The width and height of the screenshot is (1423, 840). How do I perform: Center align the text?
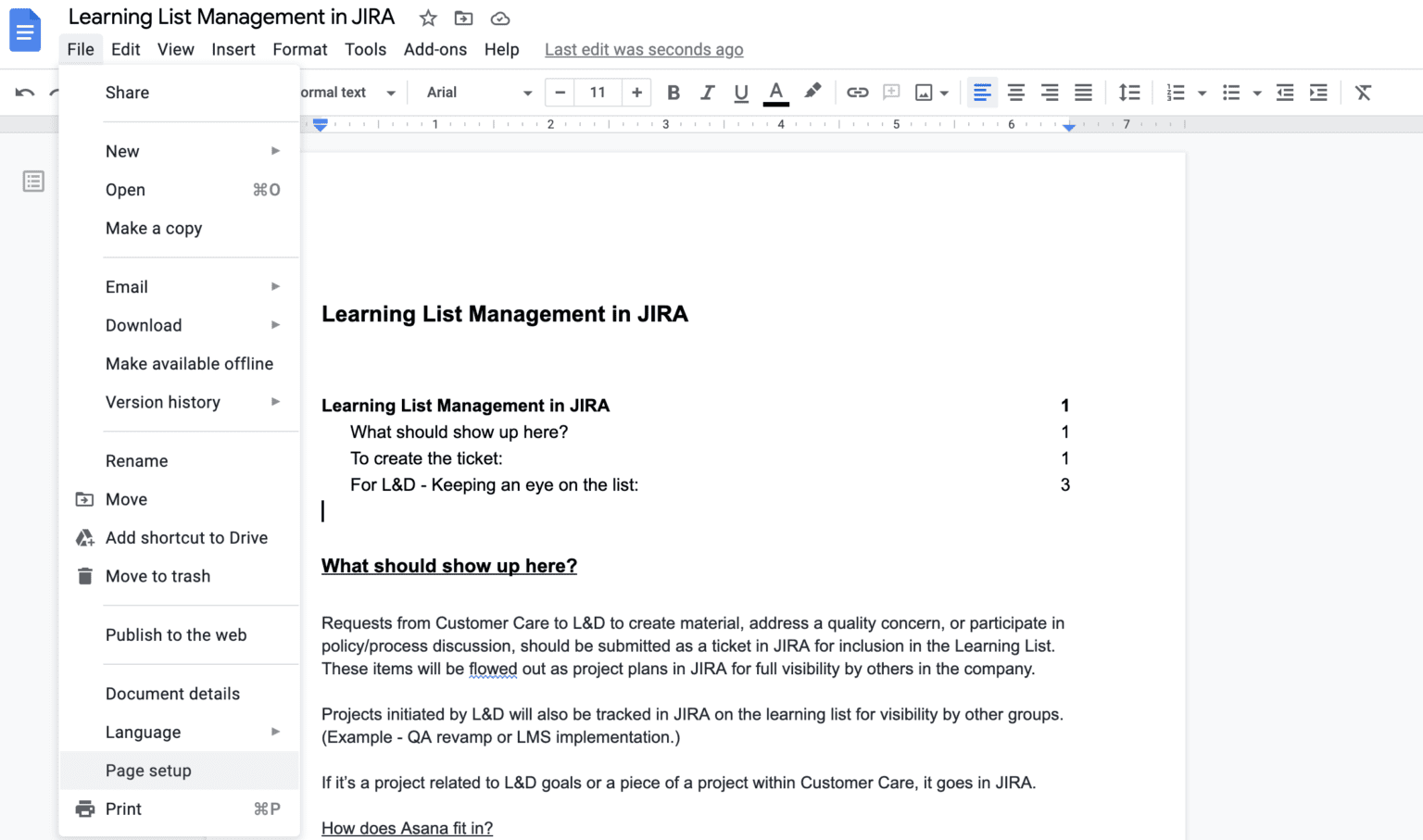click(1015, 92)
